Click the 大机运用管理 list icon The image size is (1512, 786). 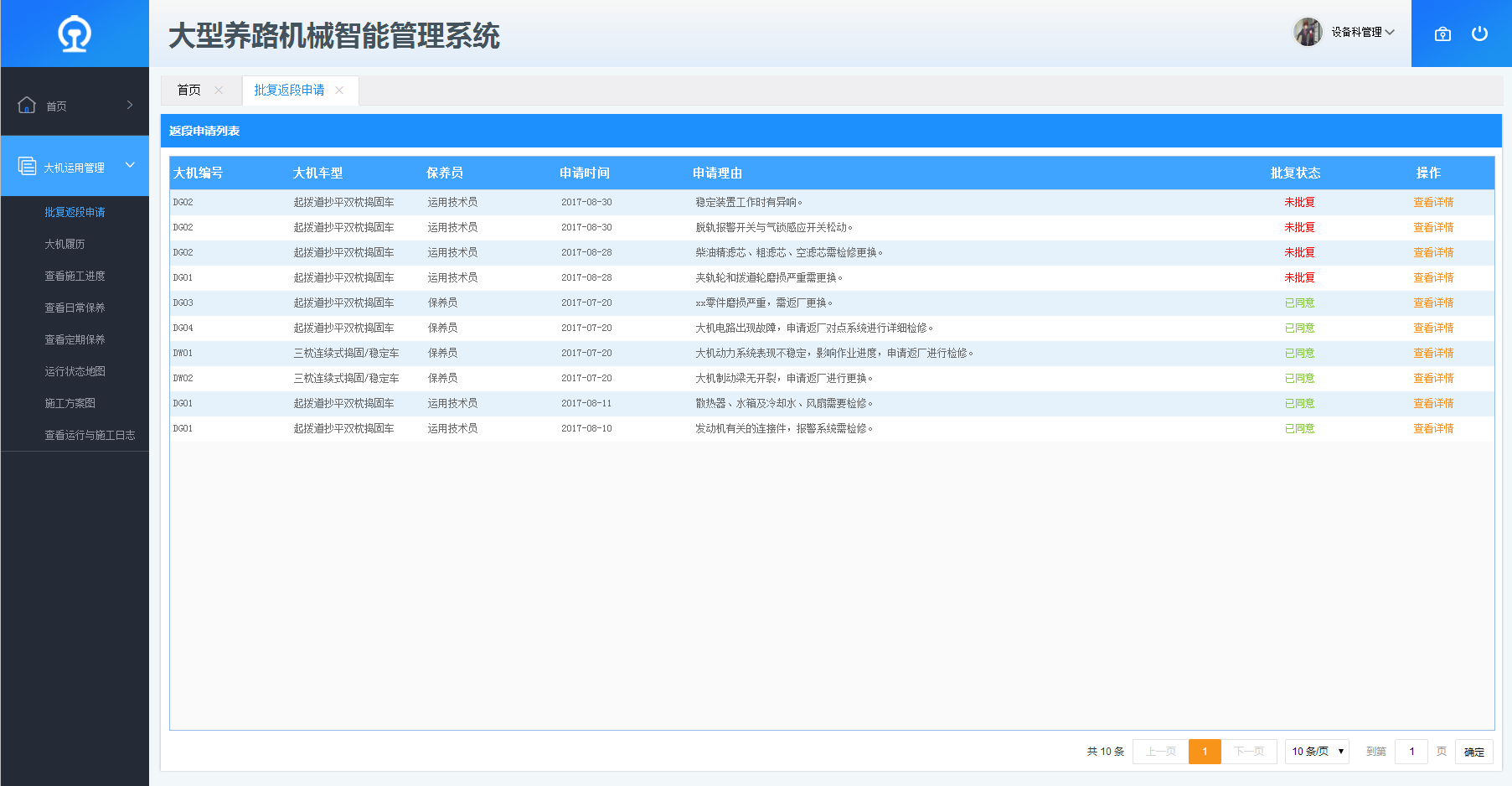[x=27, y=166]
